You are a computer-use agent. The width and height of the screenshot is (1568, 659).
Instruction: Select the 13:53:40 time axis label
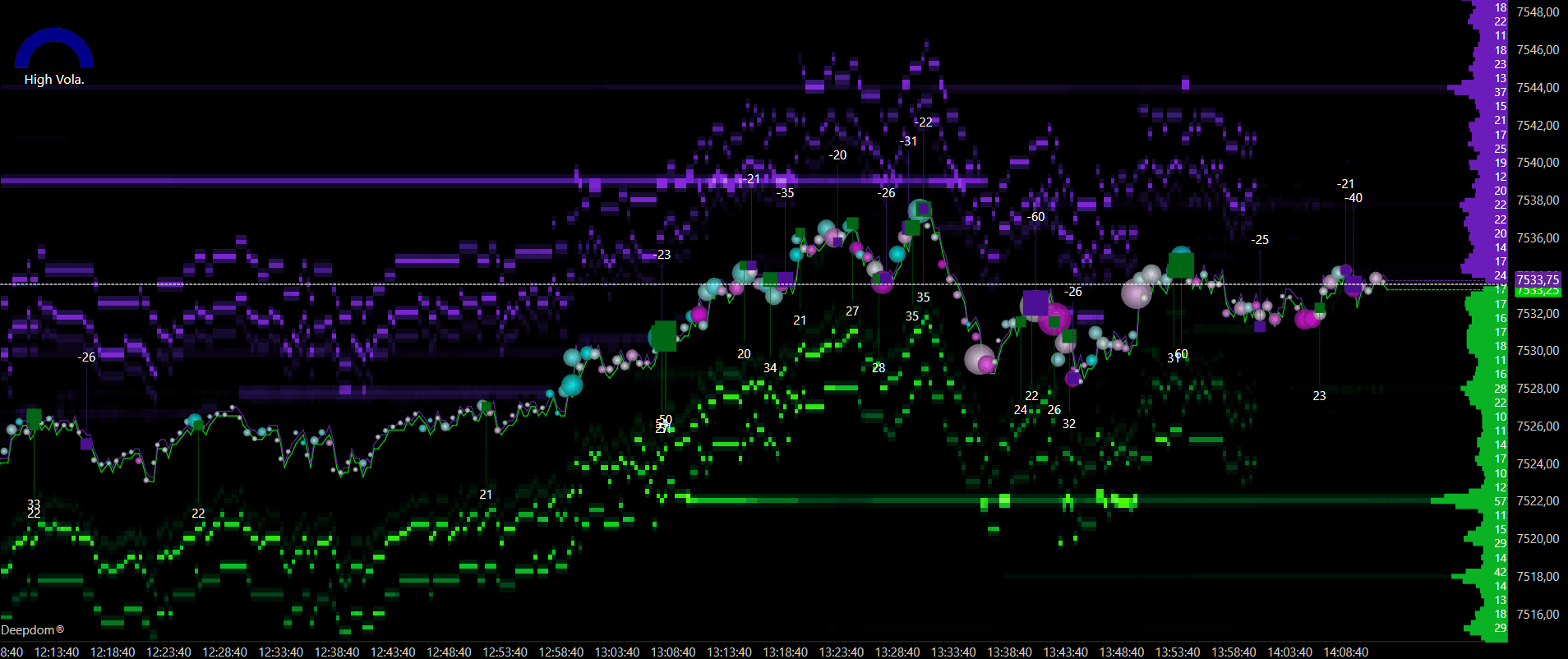click(x=1178, y=652)
